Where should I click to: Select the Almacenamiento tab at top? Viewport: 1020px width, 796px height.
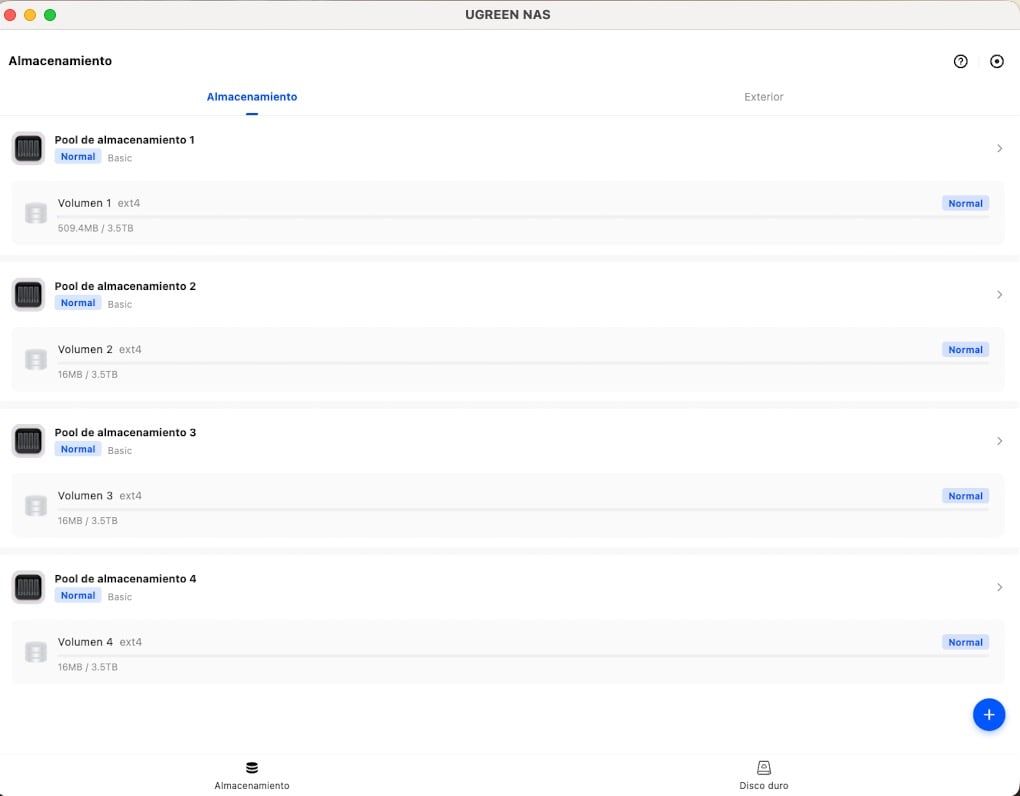pos(252,97)
